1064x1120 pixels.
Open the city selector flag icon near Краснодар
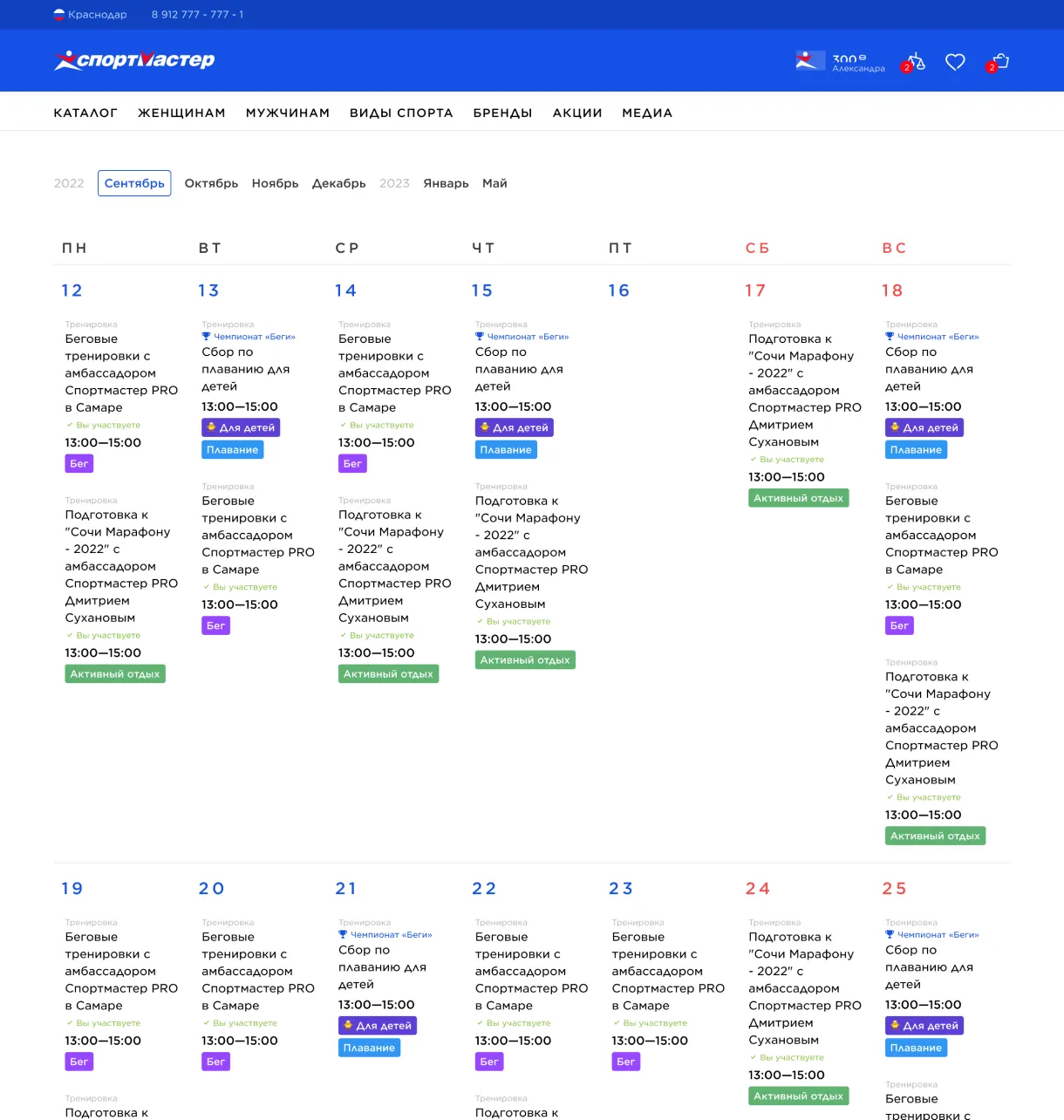click(x=59, y=15)
